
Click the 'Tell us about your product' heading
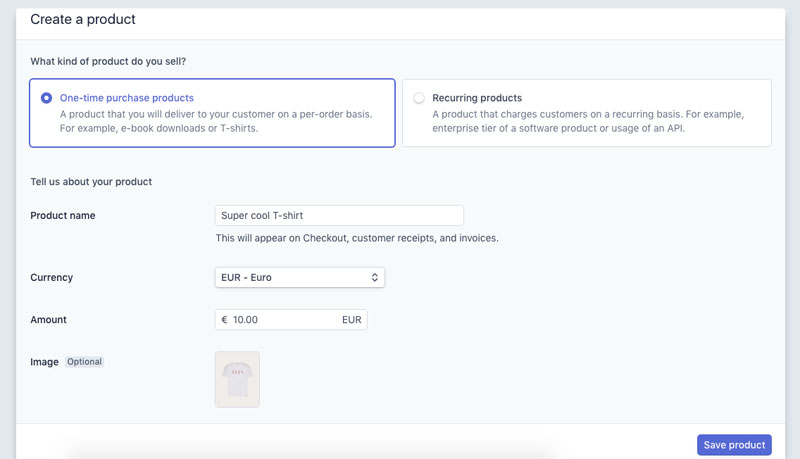click(91, 182)
